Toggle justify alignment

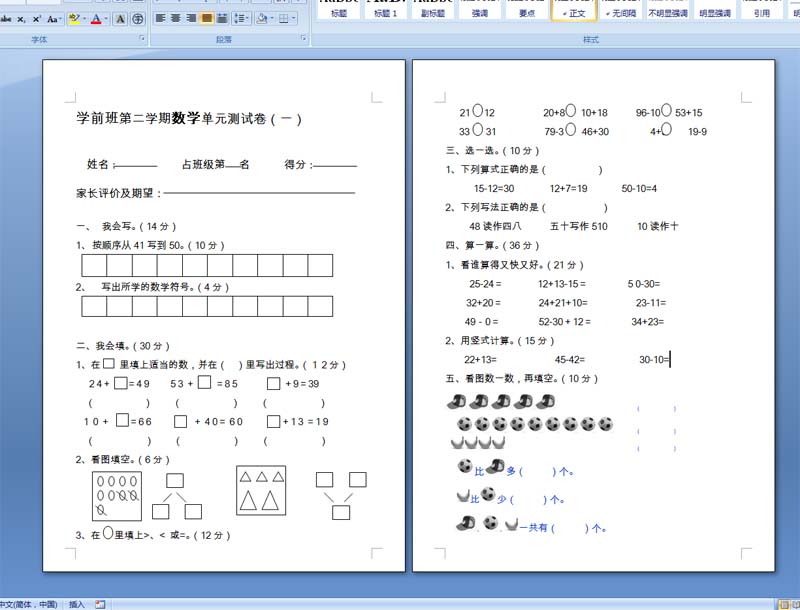click(207, 18)
